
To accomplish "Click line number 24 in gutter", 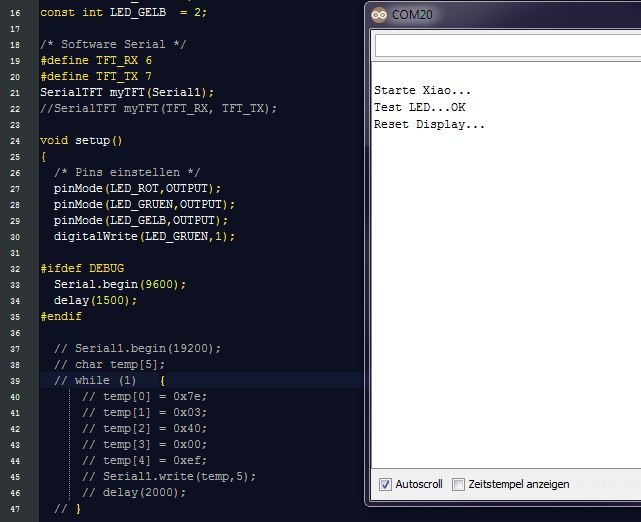I will [x=15, y=141].
